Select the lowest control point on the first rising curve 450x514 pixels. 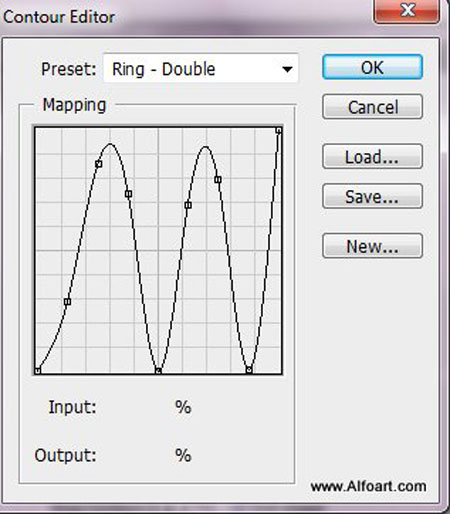pos(67,302)
